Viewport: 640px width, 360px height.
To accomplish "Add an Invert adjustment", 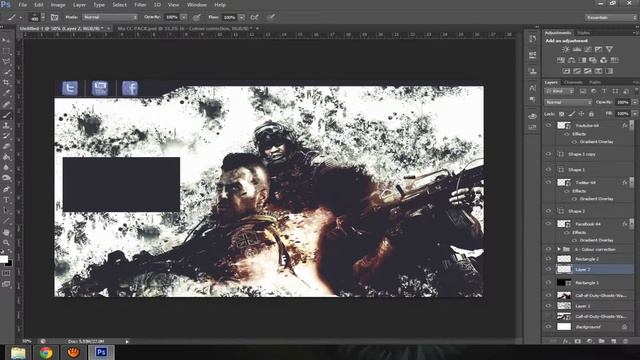I will point(566,71).
